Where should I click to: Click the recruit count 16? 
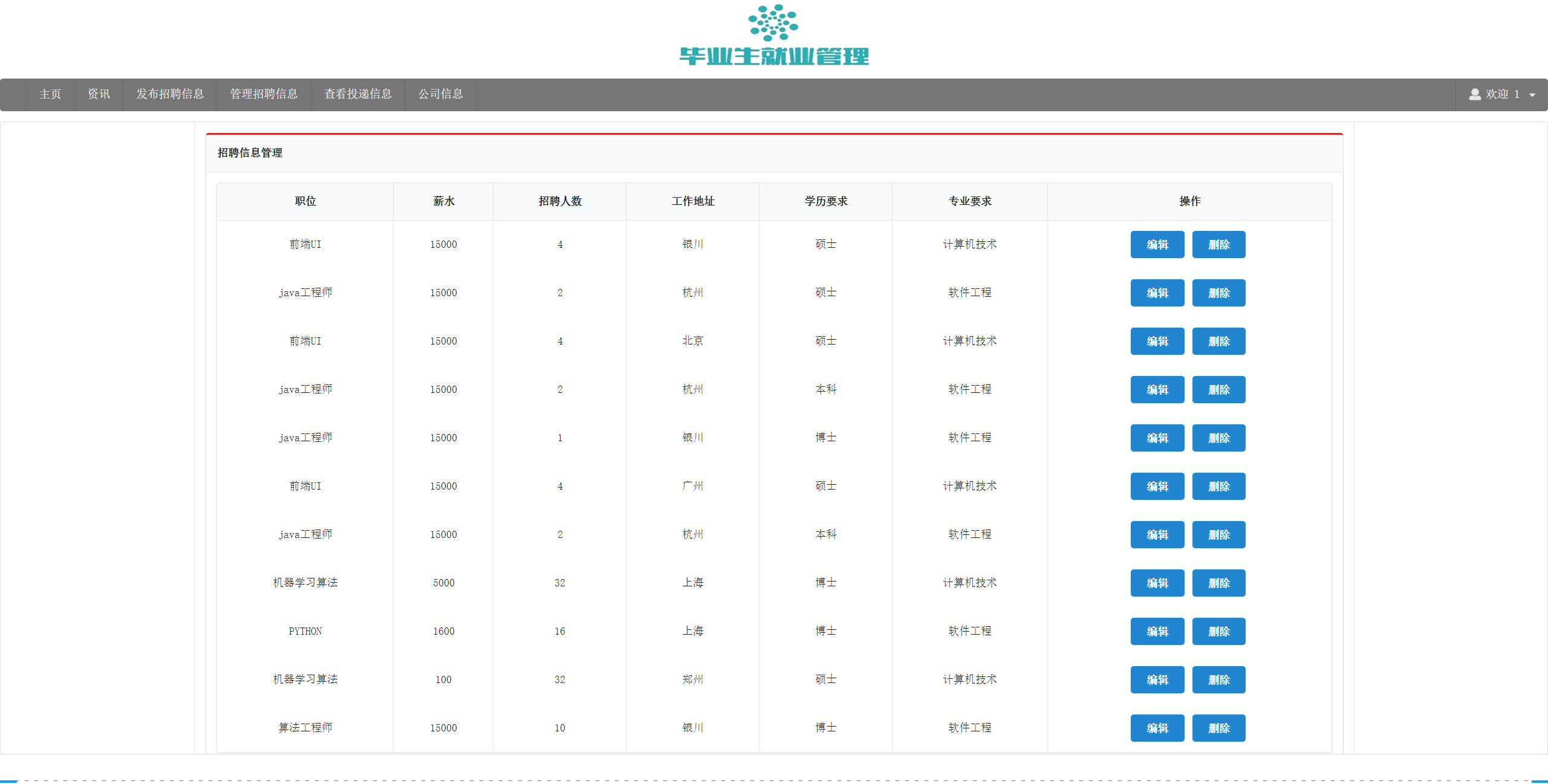pyautogui.click(x=560, y=632)
